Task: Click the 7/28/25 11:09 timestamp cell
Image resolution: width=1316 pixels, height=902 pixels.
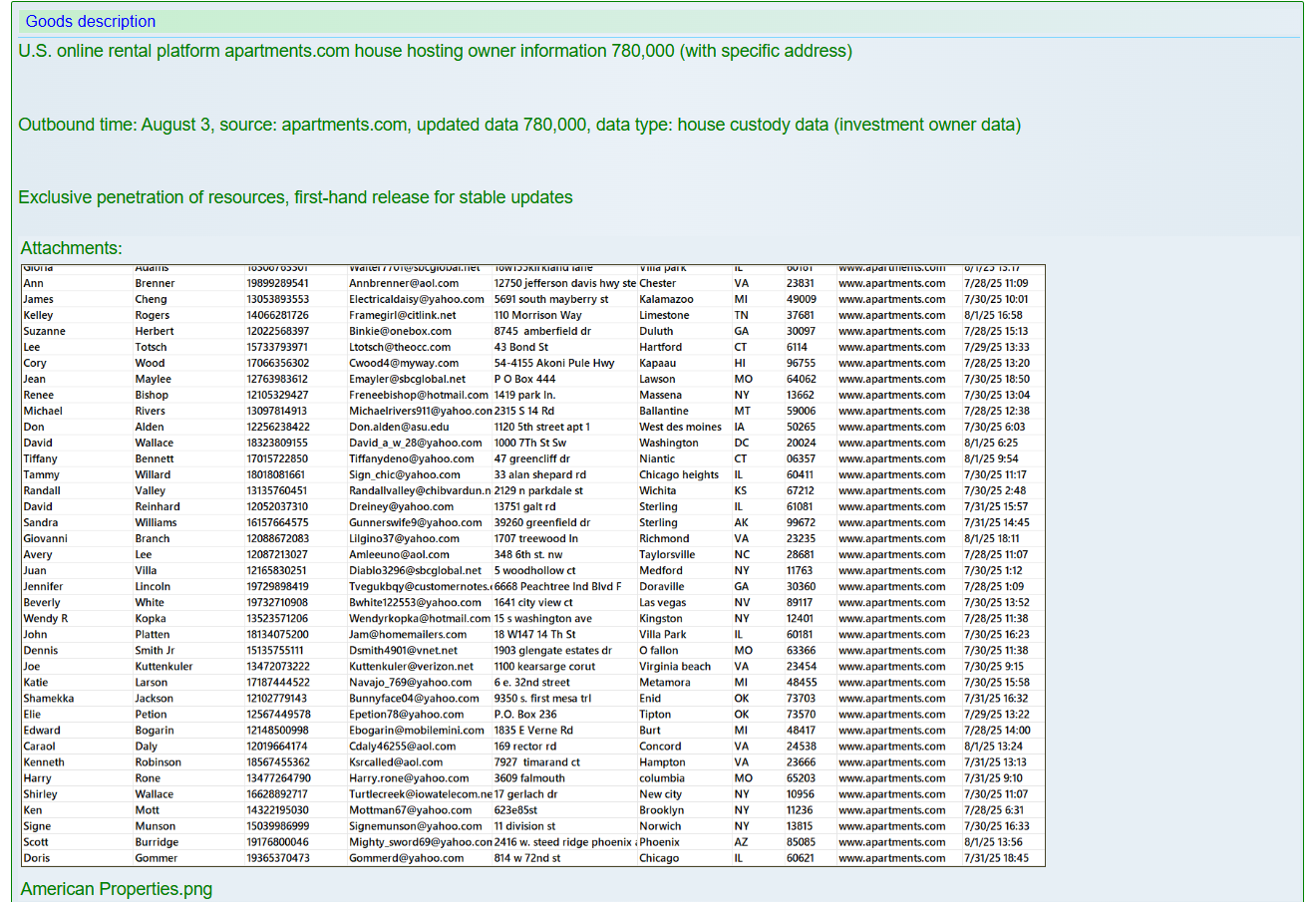Action: (995, 283)
